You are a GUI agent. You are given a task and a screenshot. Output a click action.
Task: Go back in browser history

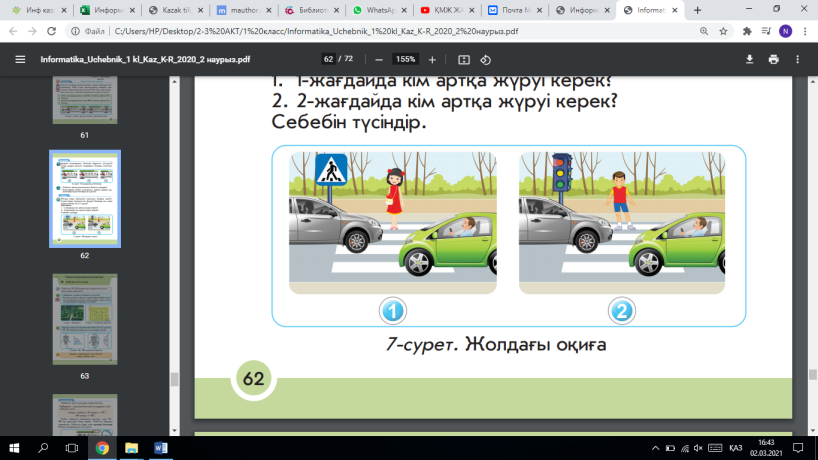[13, 31]
